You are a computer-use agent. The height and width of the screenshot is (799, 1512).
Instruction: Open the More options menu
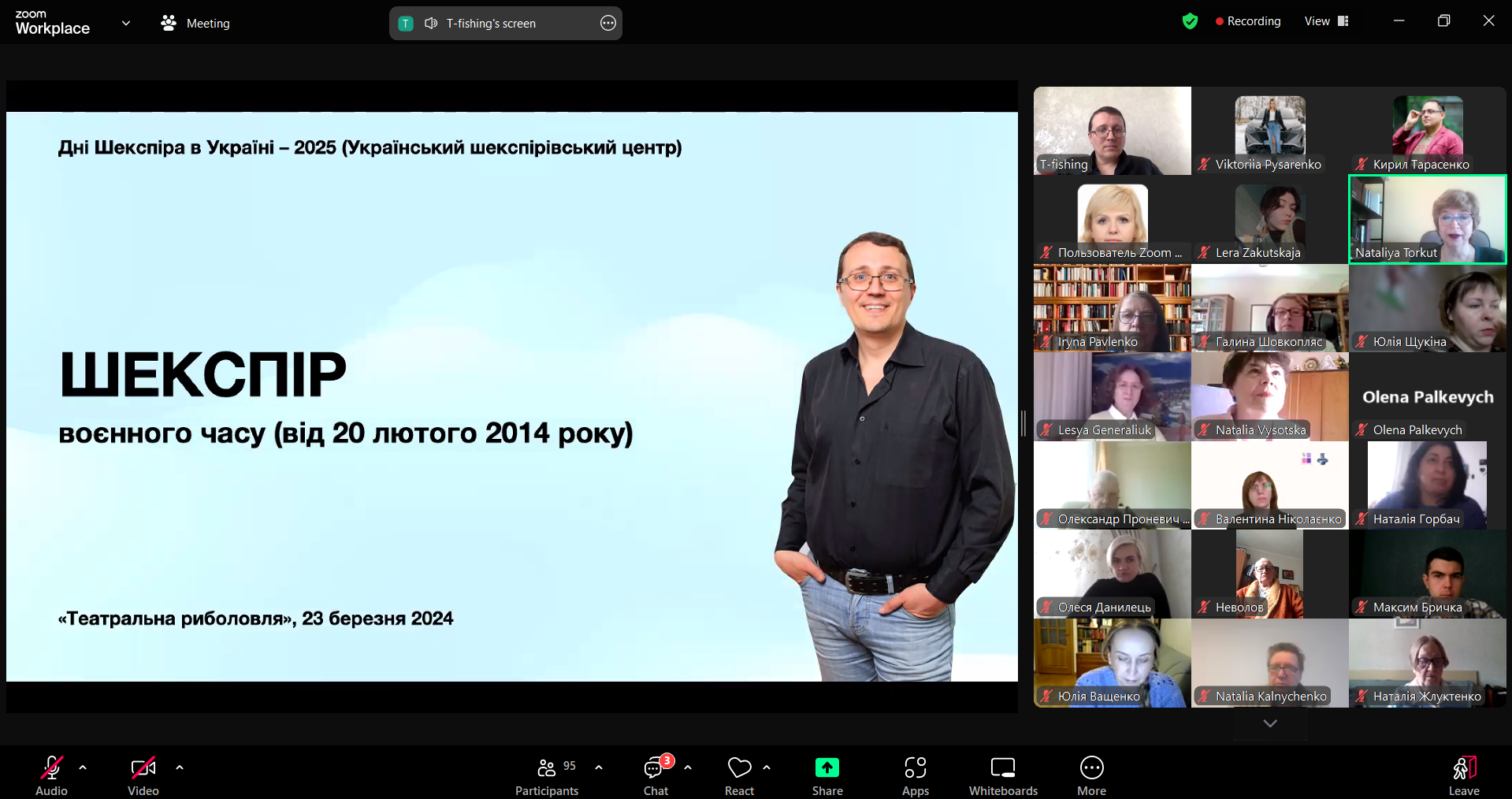[1091, 775]
